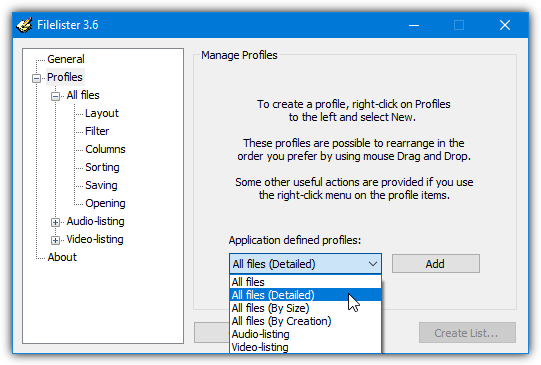Choose All files (By Creation) option
This screenshot has height=365, width=541.
(x=305, y=321)
